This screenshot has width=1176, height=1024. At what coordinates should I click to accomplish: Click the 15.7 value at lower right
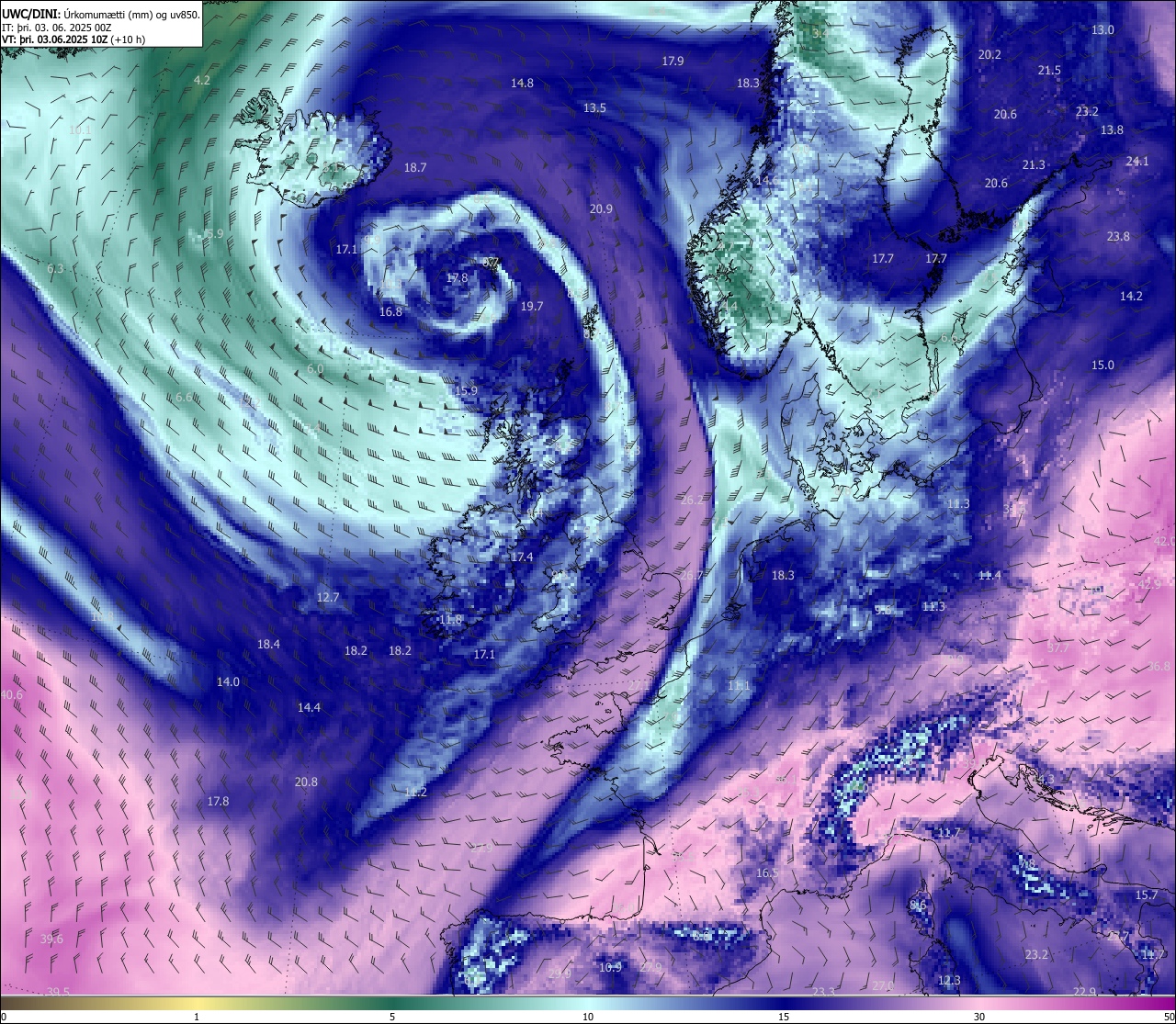click(1147, 895)
